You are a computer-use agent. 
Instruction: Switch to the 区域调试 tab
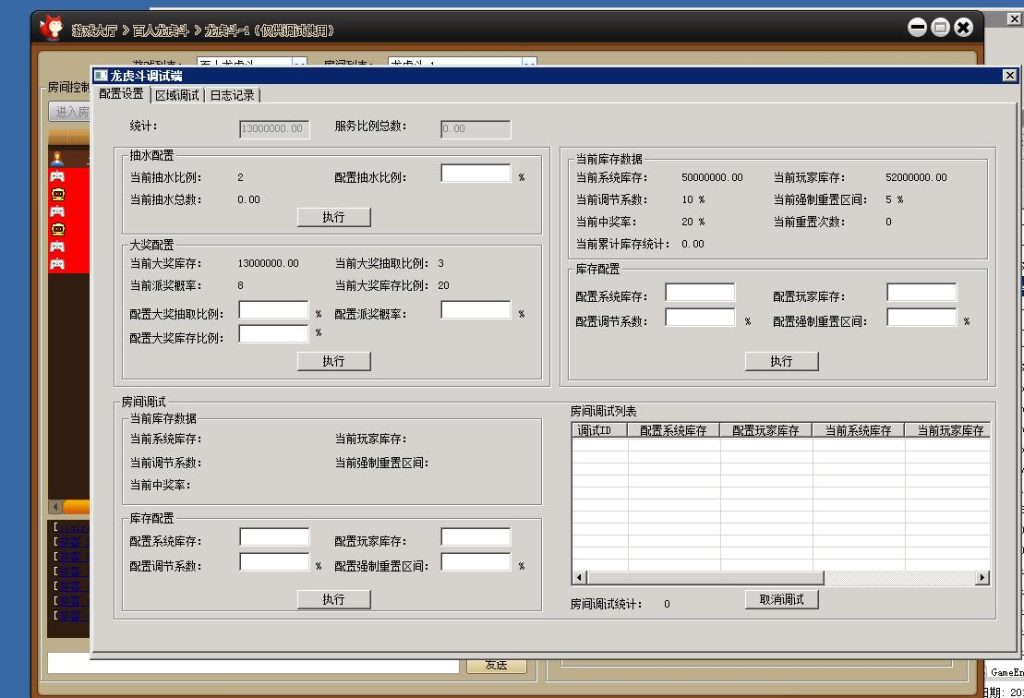pyautogui.click(x=176, y=95)
